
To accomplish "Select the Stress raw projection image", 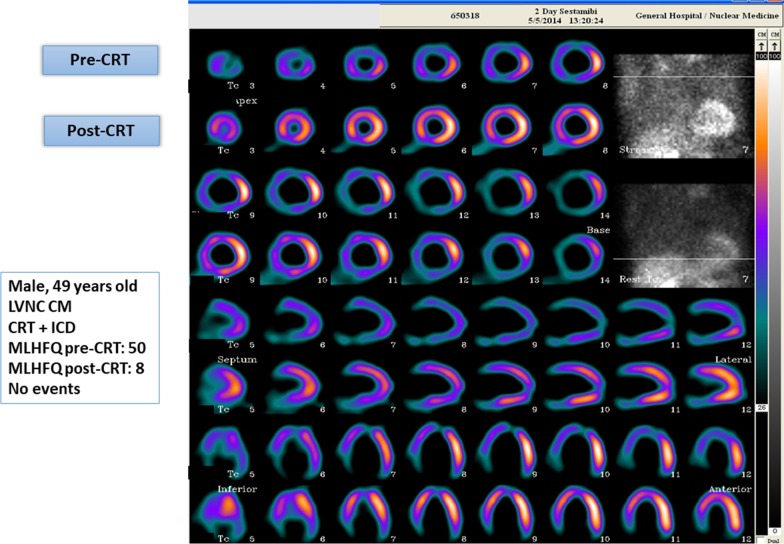I will (683, 118).
